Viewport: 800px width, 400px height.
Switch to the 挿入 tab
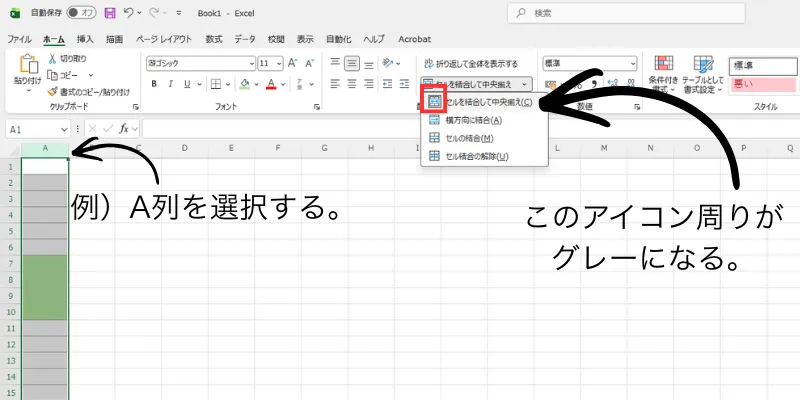pyautogui.click(x=85, y=39)
